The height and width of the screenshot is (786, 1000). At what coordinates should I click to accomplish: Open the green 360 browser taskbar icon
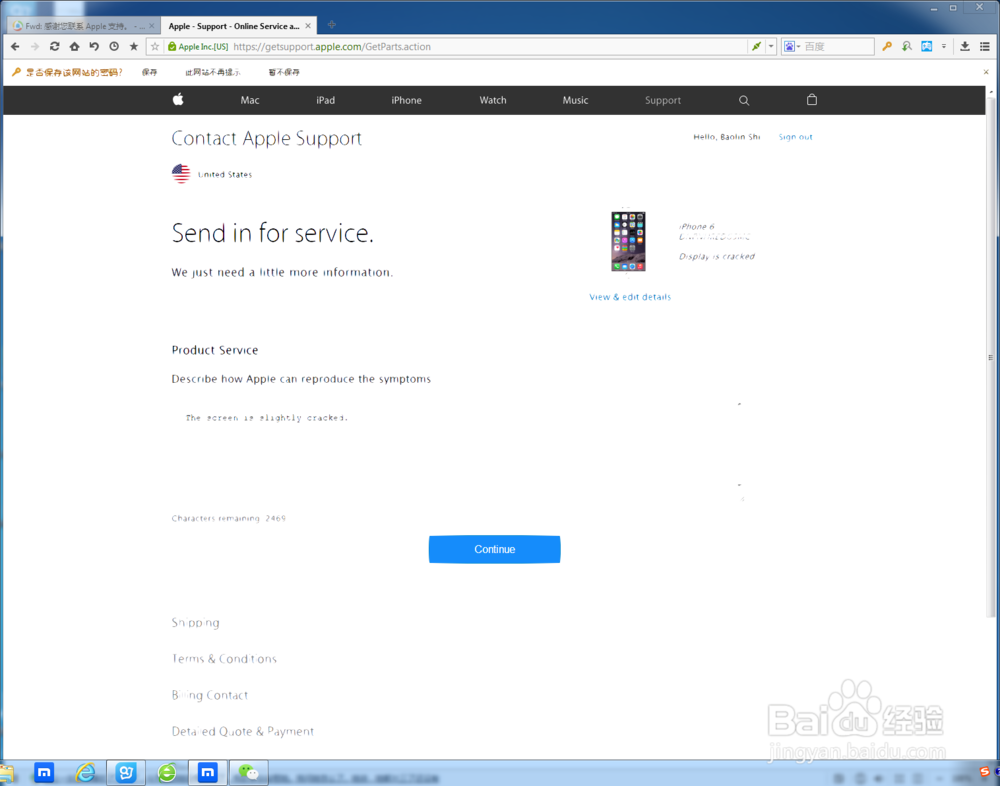click(x=167, y=773)
